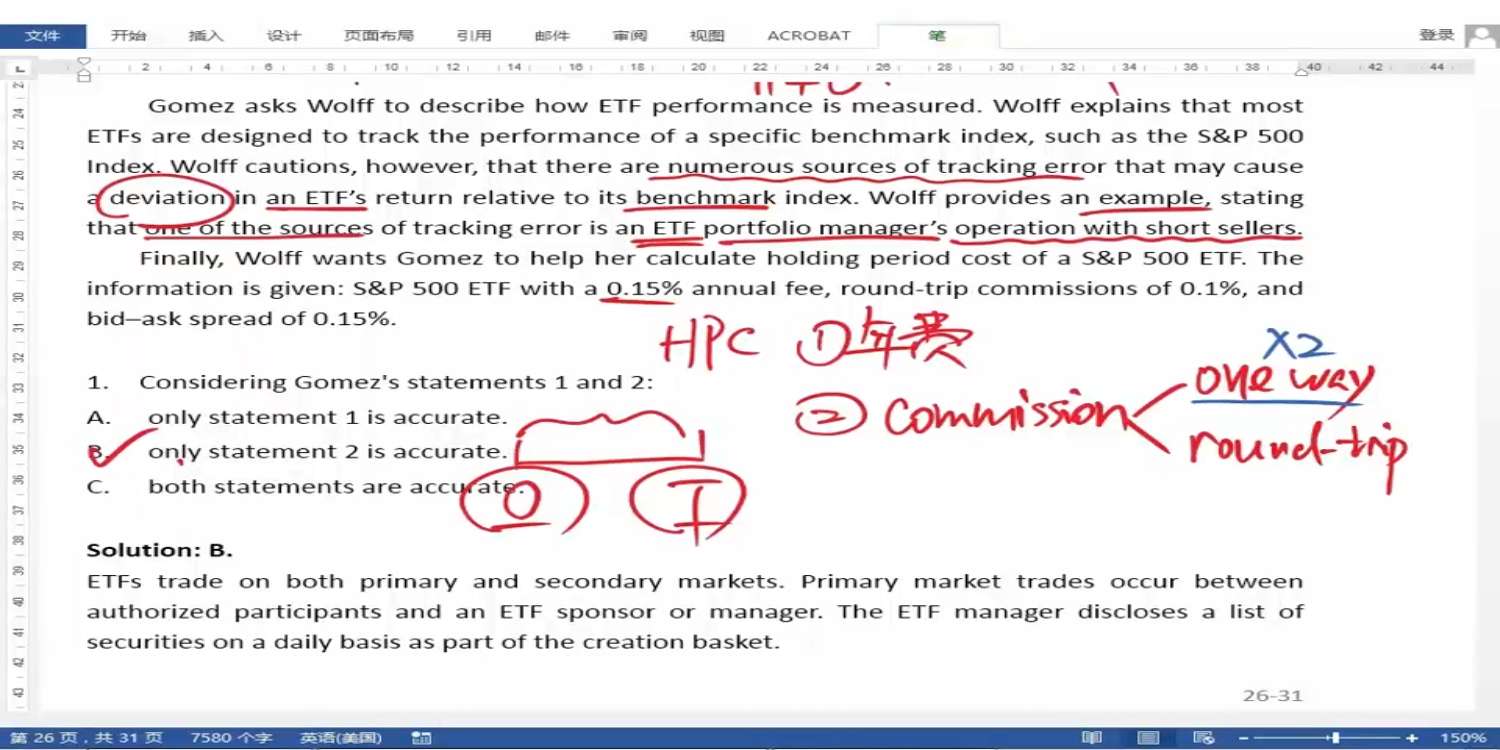Click the page number status '第 26 页, 共 31 页'
The image size is (1500, 750).
[86, 738]
